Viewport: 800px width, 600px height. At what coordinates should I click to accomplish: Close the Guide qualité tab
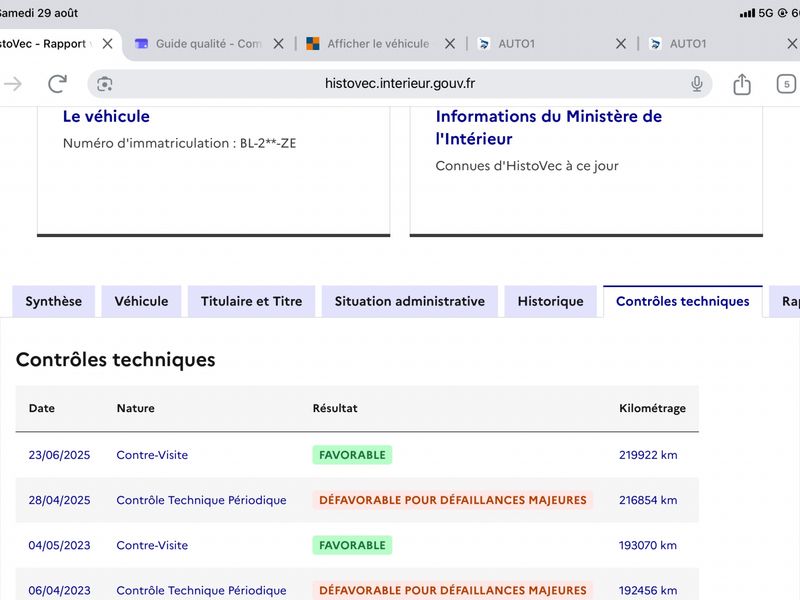click(x=278, y=44)
